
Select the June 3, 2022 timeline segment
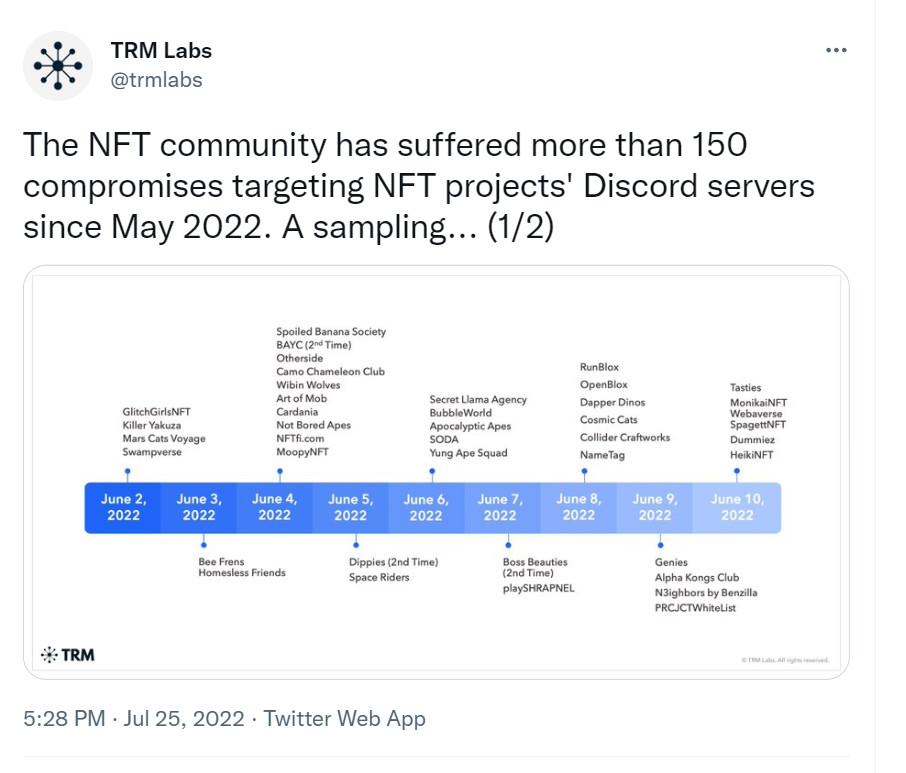click(199, 507)
